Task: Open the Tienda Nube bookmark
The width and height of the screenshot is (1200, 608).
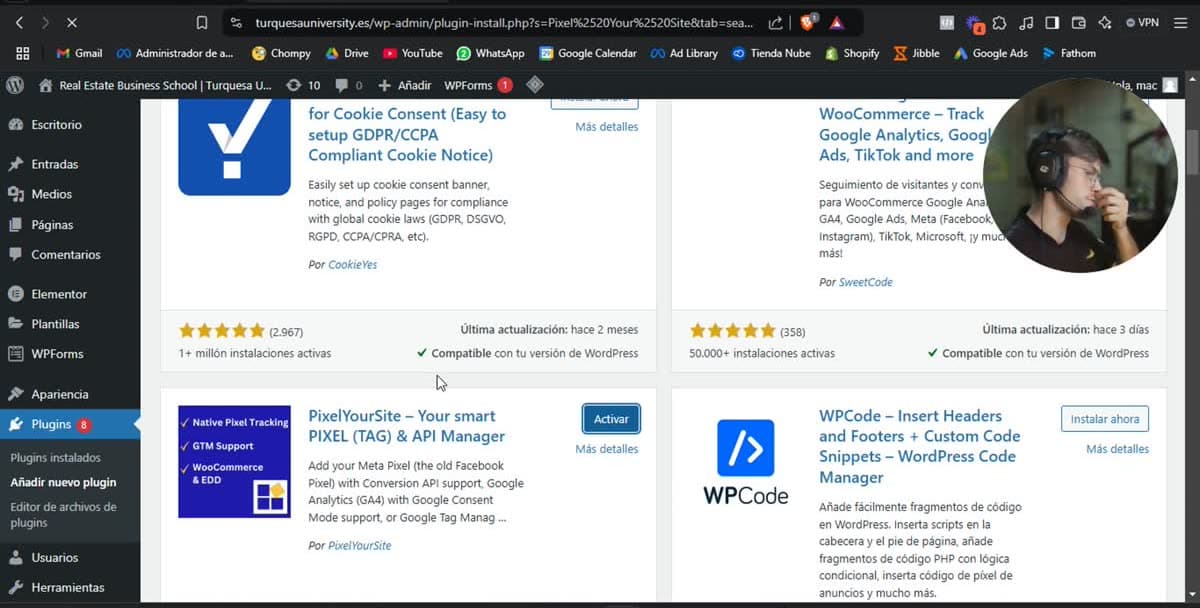Action: [x=771, y=53]
